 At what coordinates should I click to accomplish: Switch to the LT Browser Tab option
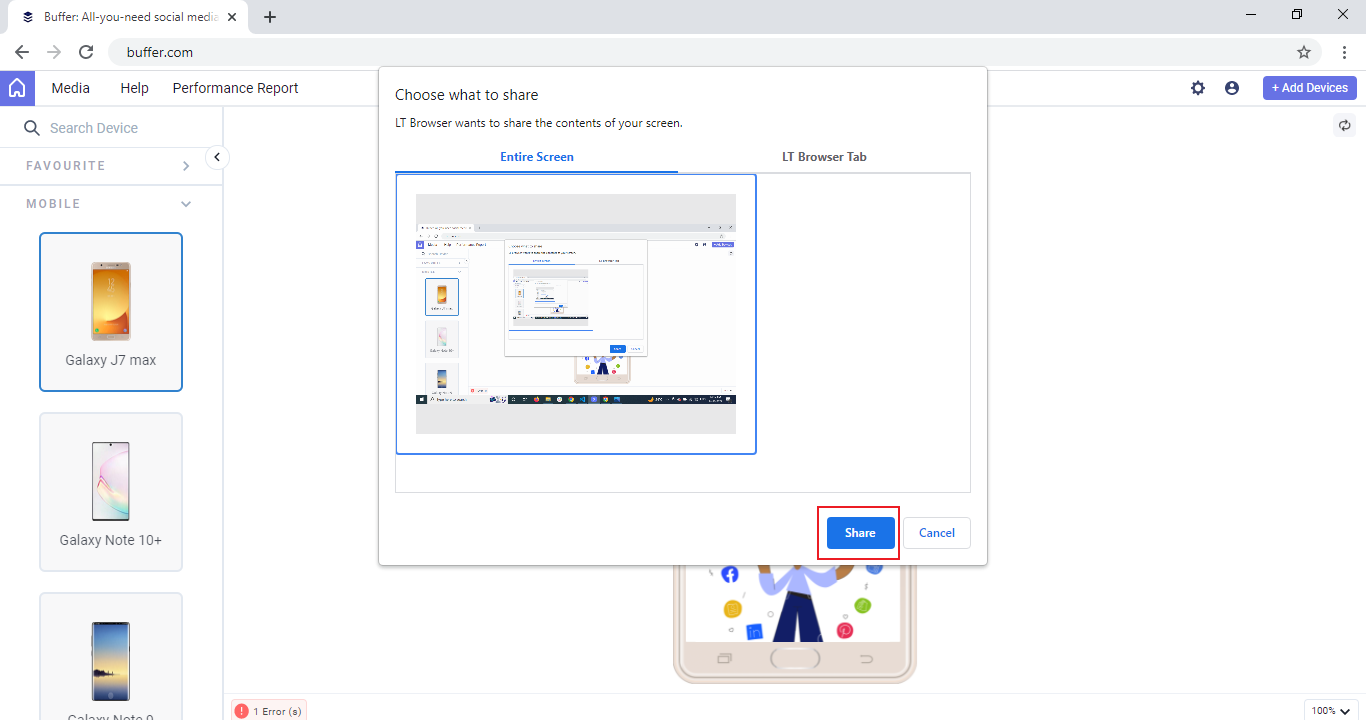click(x=824, y=157)
